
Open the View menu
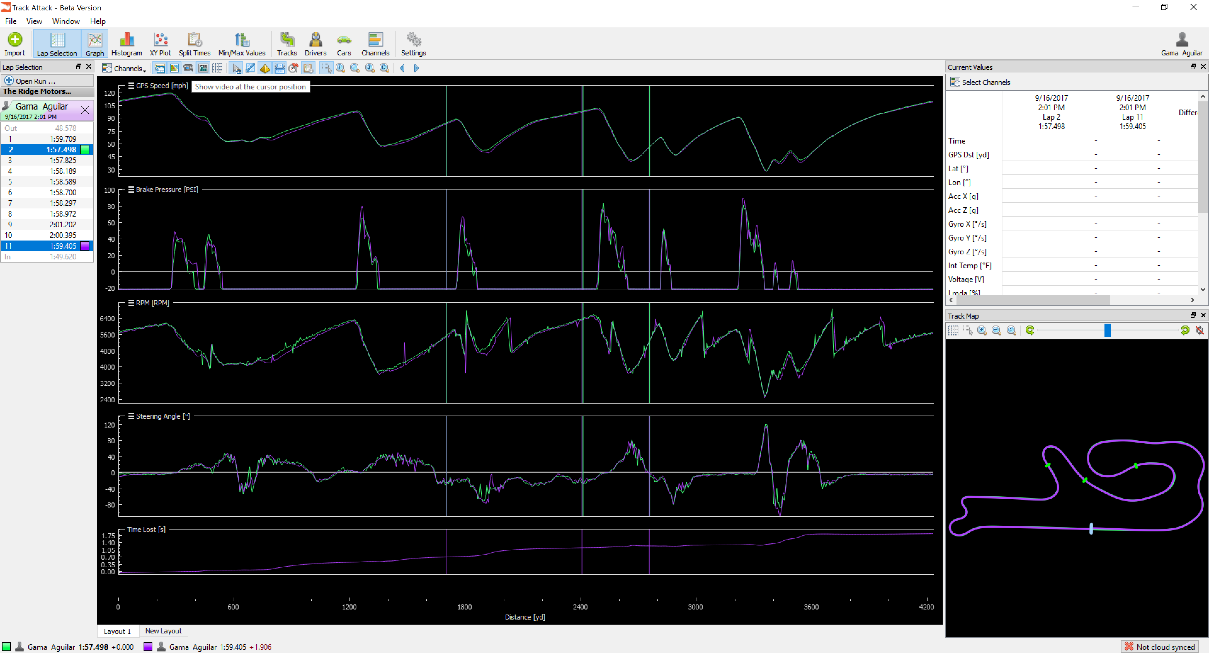[x=34, y=21]
